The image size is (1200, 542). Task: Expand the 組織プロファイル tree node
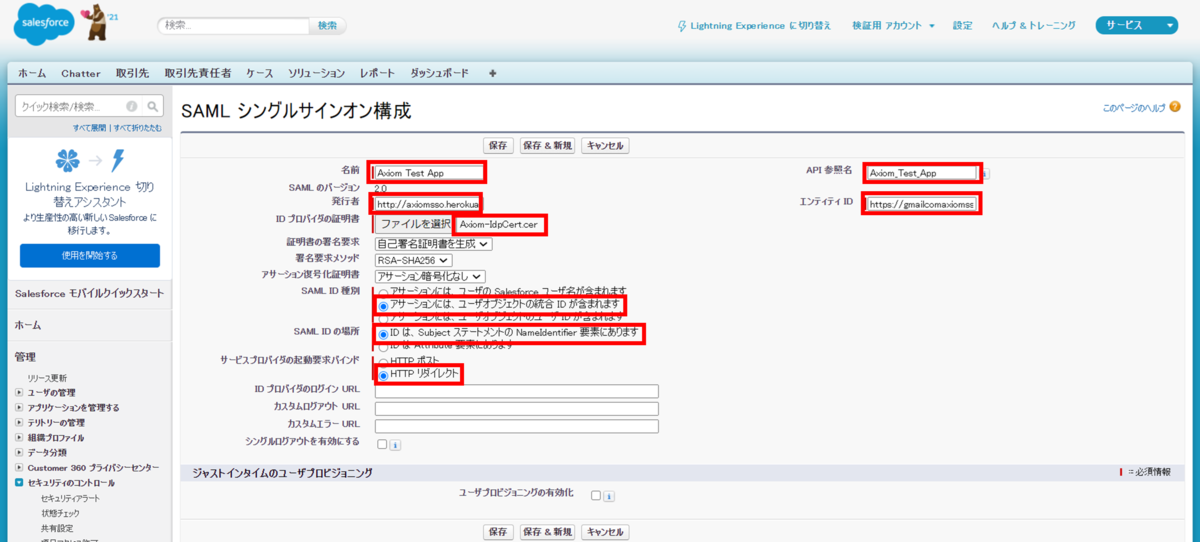click(19, 437)
